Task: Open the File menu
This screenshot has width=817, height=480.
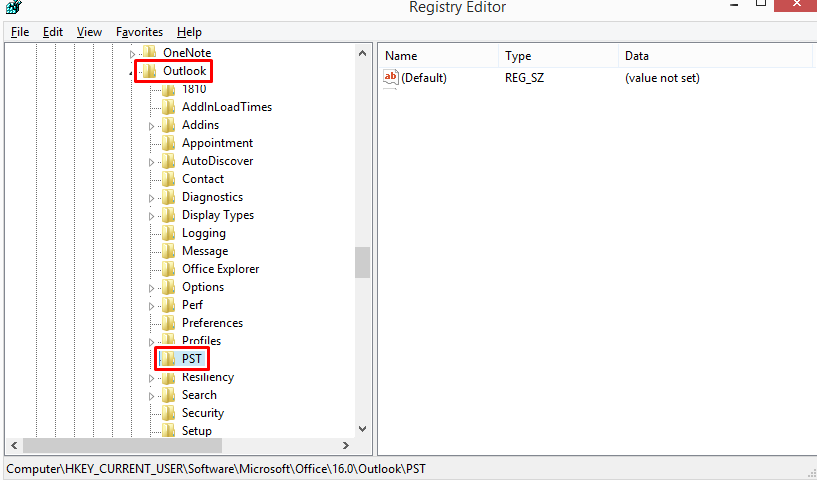Action: pos(20,32)
